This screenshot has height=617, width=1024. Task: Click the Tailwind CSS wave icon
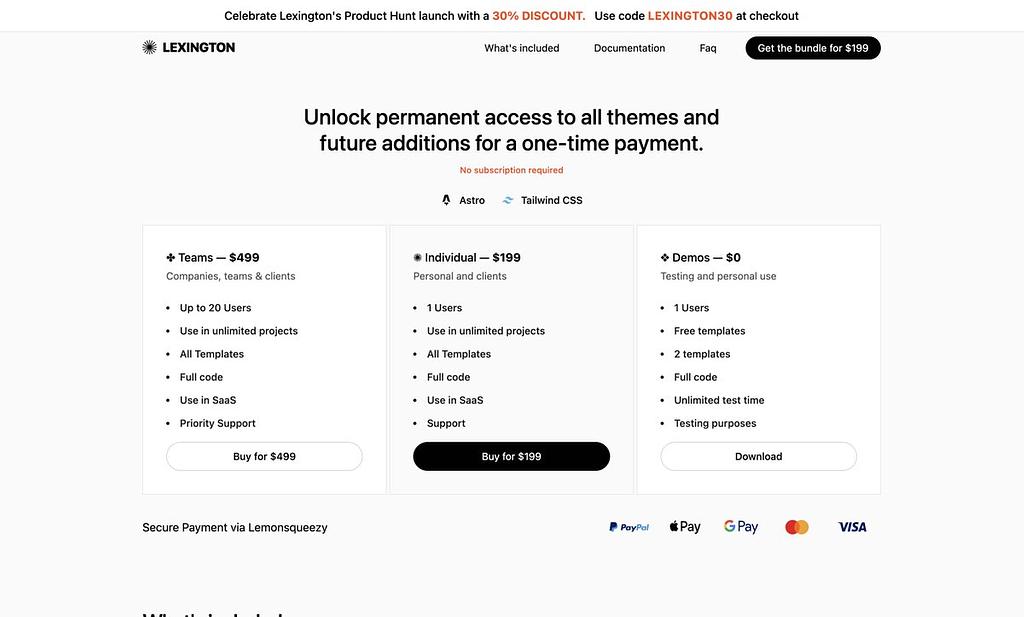(x=508, y=200)
